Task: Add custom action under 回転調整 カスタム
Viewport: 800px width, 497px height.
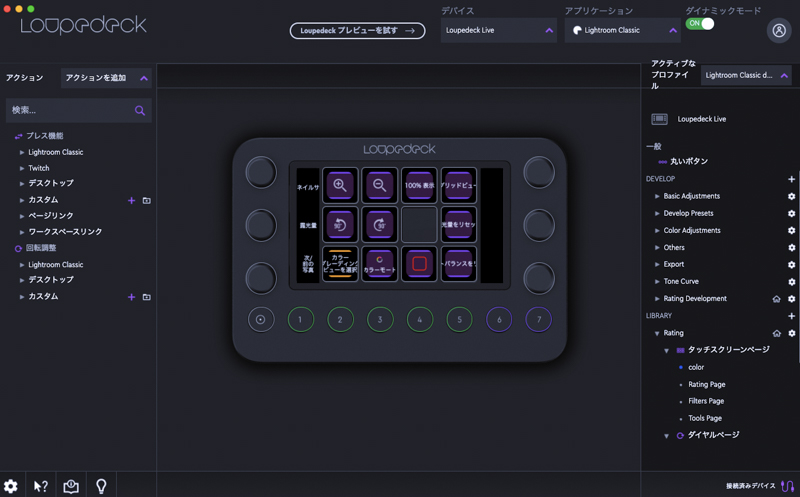Action: (131, 297)
